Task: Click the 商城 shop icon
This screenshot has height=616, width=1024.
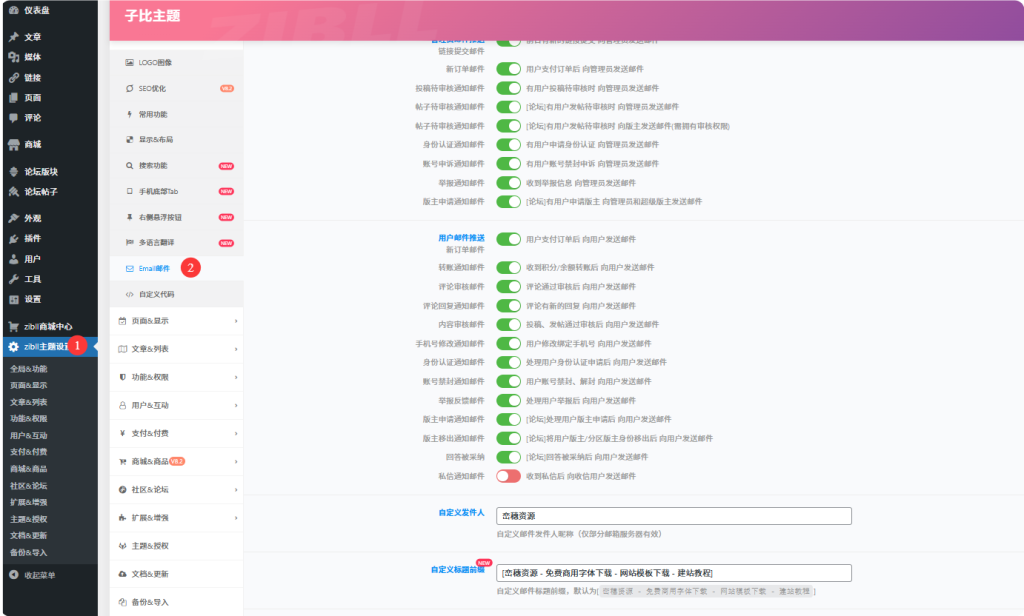Action: pyautogui.click(x=14, y=144)
